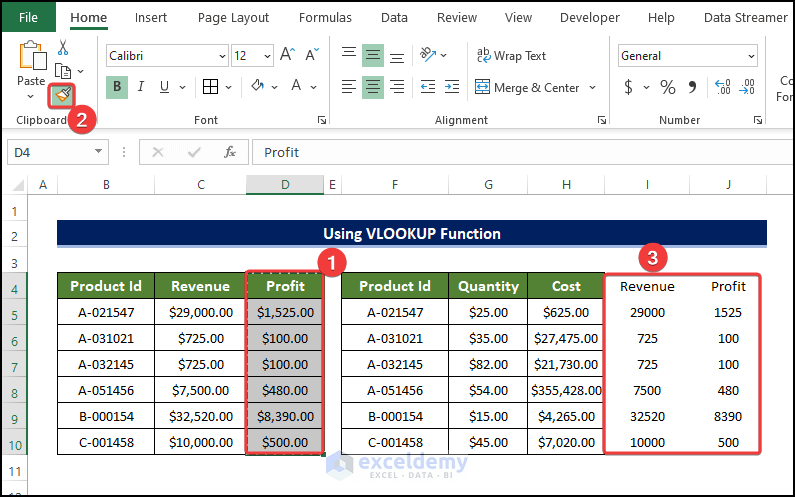Align text left
Screen dimensions: 795x497
pyautogui.click(x=349, y=87)
